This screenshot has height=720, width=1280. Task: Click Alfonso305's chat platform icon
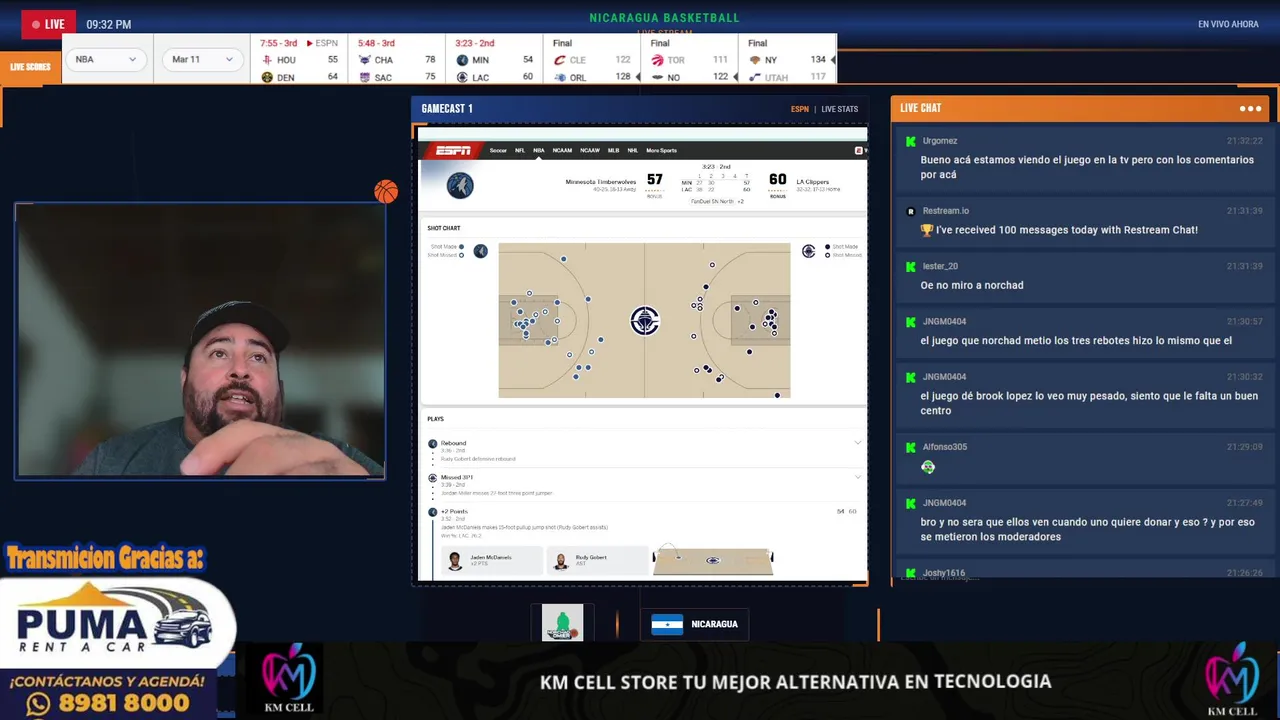[911, 447]
